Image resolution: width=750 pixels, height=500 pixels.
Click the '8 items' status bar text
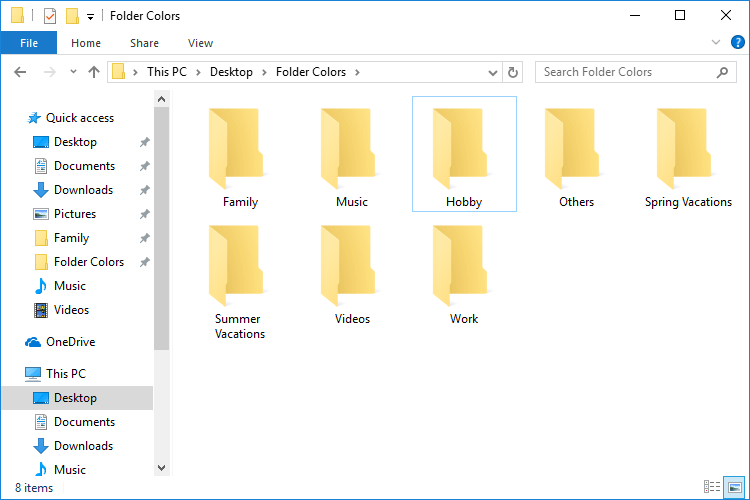(34, 488)
